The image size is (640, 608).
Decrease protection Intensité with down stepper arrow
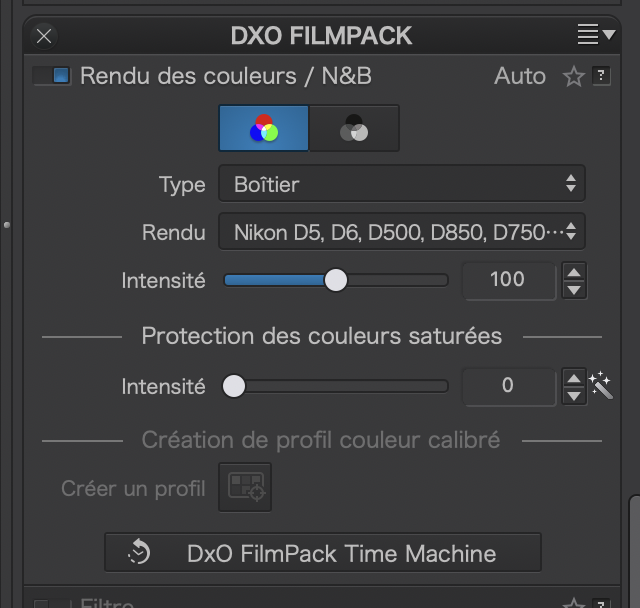tap(574, 396)
